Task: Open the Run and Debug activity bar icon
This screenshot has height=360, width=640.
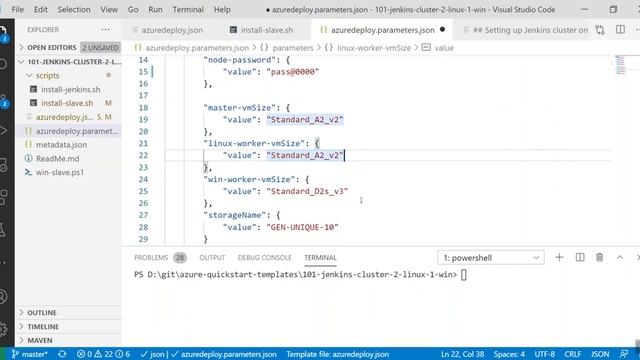Action: tap(3, 131)
